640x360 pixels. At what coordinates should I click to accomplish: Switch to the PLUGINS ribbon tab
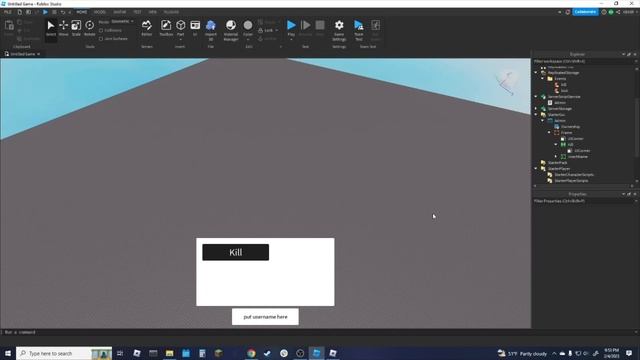(x=171, y=12)
